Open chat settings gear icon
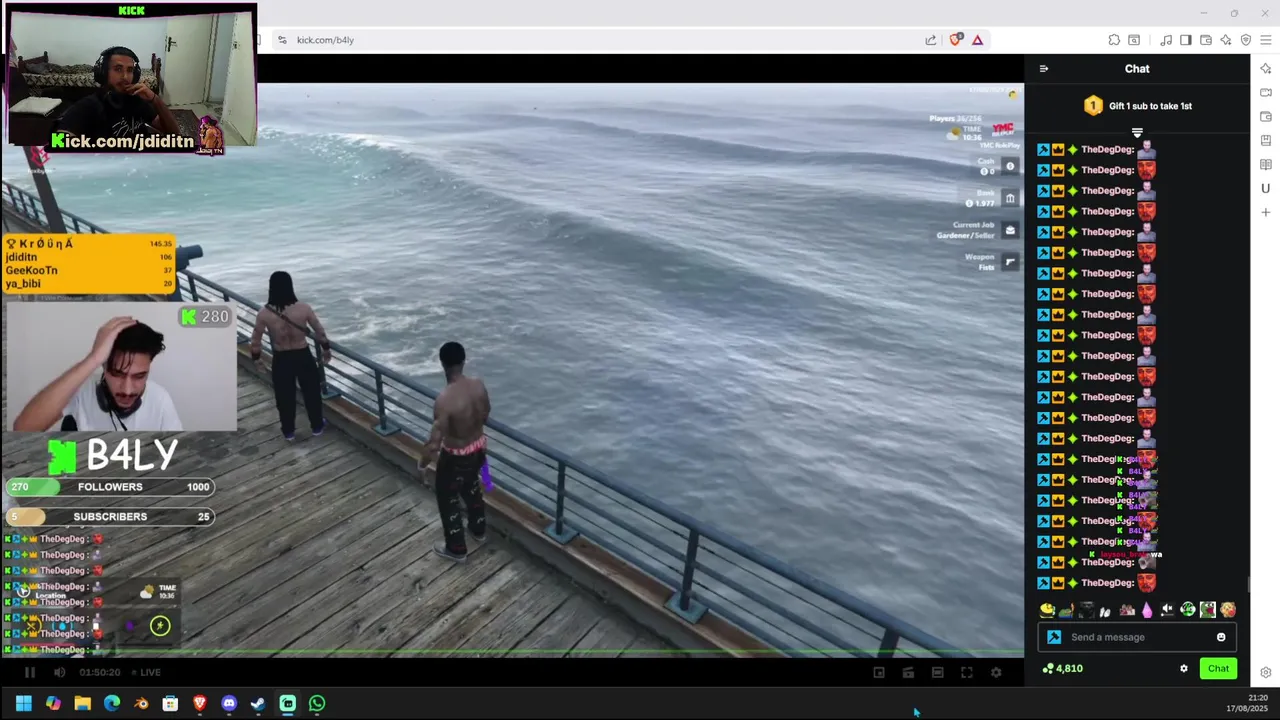This screenshot has height=720, width=1280. 1184,669
